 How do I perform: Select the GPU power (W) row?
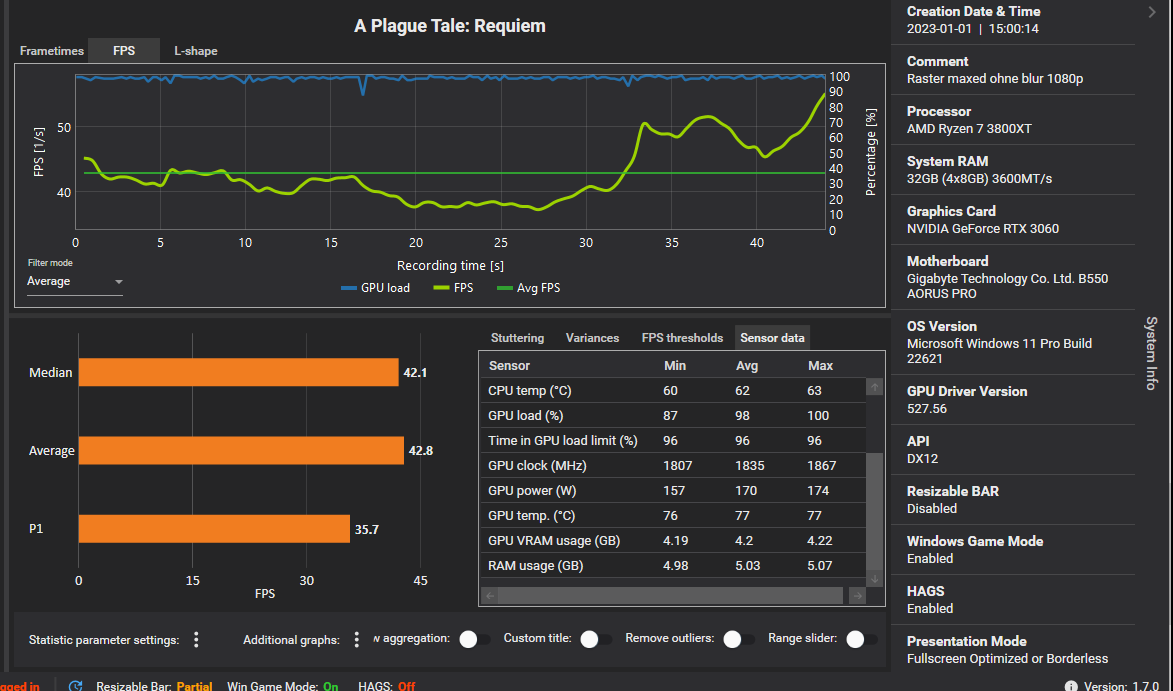673,491
